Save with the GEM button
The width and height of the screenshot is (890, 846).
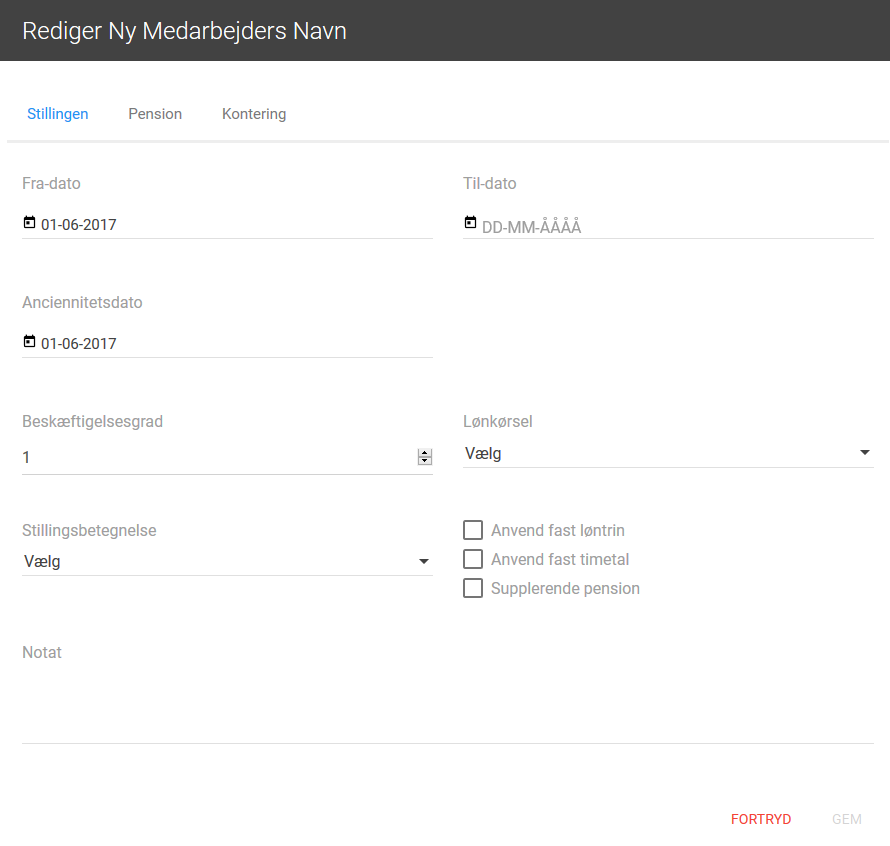coord(846,819)
